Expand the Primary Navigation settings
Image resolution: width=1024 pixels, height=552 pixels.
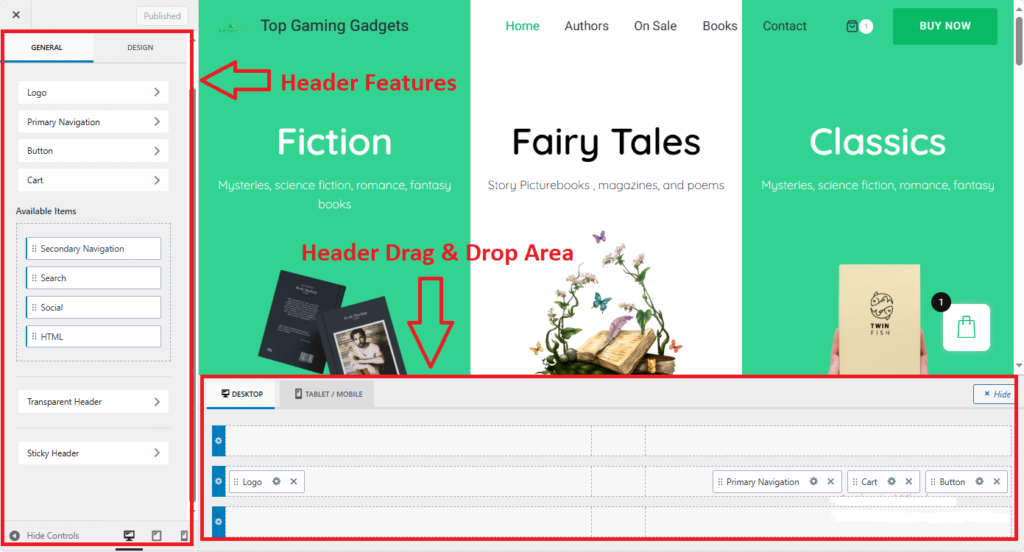(x=93, y=122)
